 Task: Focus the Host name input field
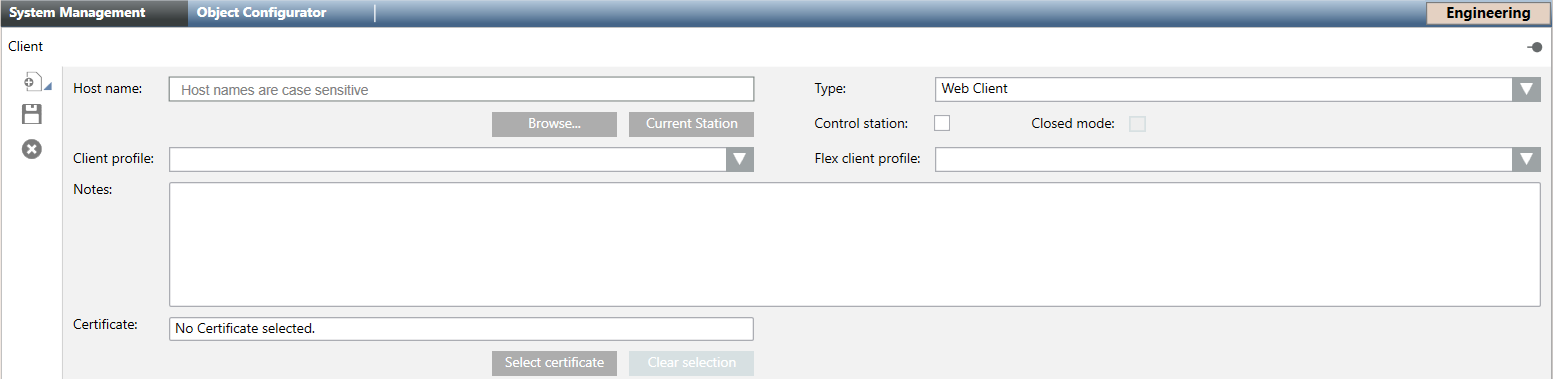click(x=461, y=90)
